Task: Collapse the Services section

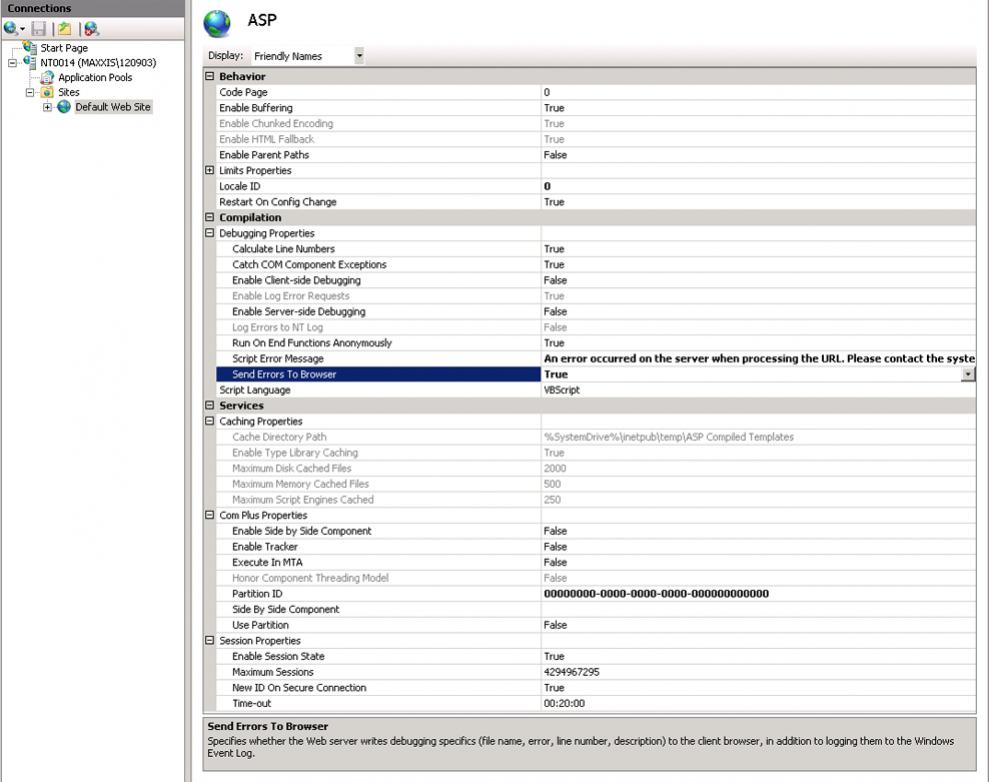Action: coord(210,406)
